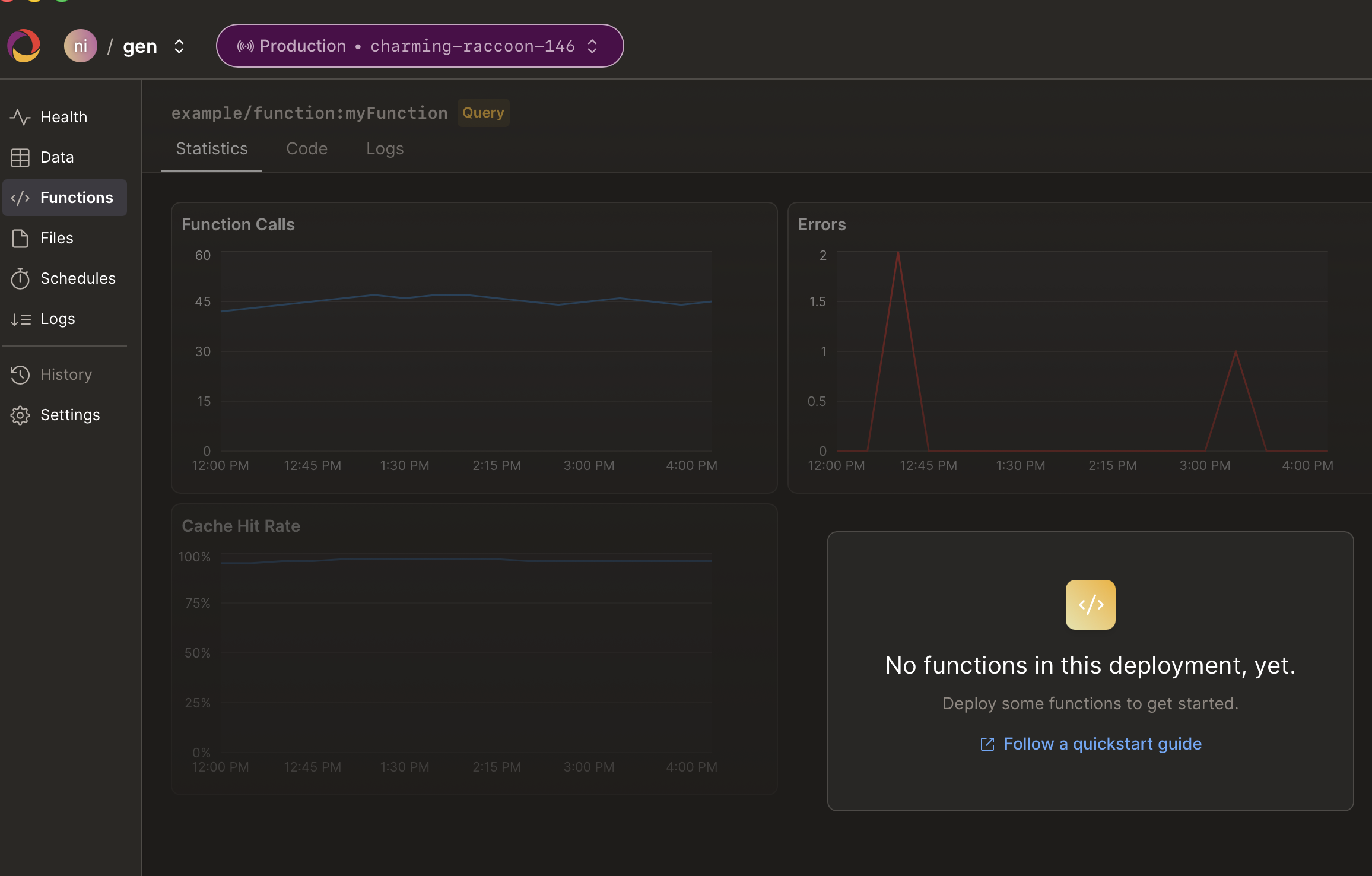This screenshot has height=876, width=1372.
Task: Click the Convex logo icon
Action: (x=24, y=46)
